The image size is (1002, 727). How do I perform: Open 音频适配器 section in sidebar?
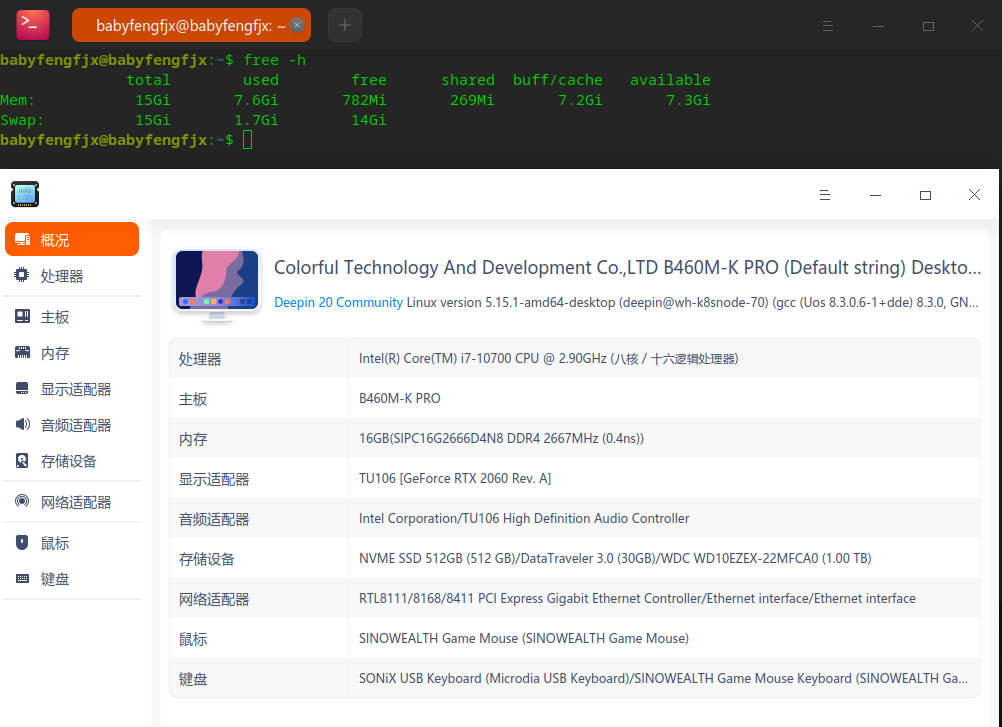point(72,425)
